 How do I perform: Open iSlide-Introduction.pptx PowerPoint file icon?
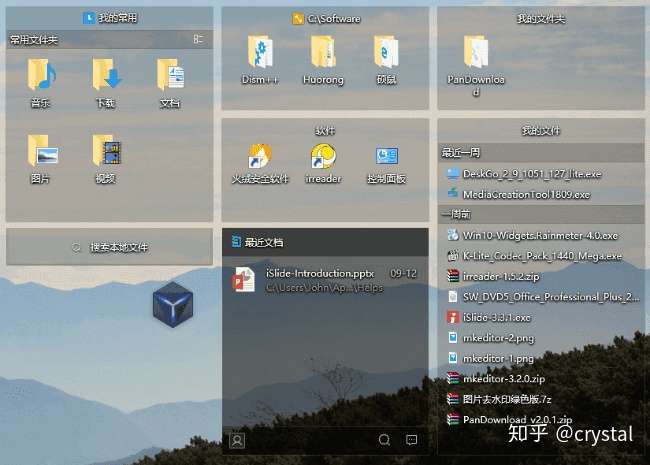click(244, 280)
